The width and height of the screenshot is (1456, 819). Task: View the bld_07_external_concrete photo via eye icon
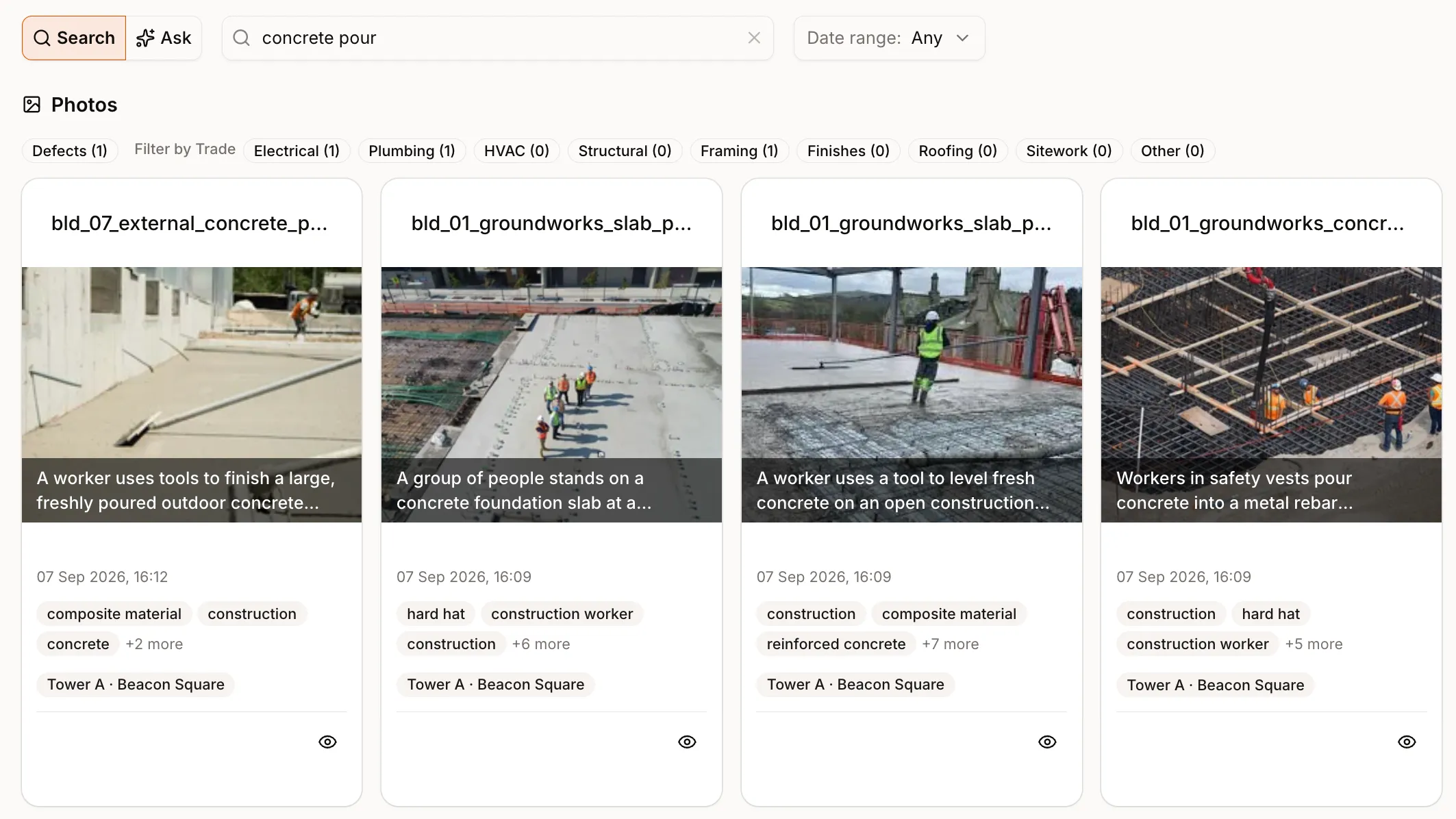(x=327, y=742)
